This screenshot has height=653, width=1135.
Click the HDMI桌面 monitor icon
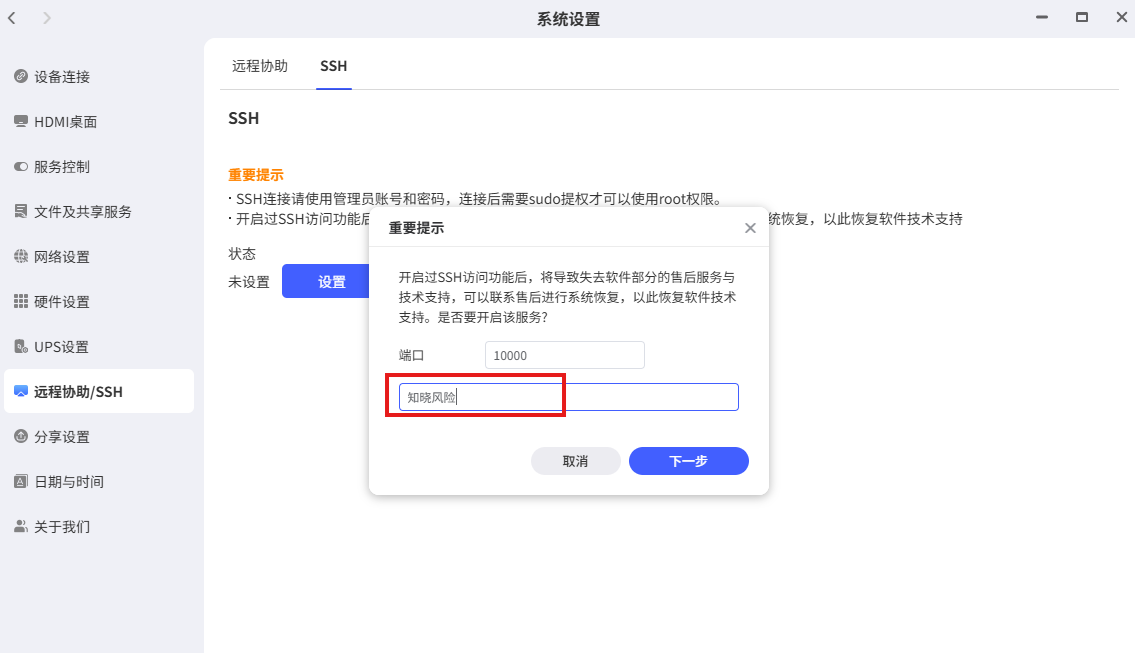pos(21,122)
